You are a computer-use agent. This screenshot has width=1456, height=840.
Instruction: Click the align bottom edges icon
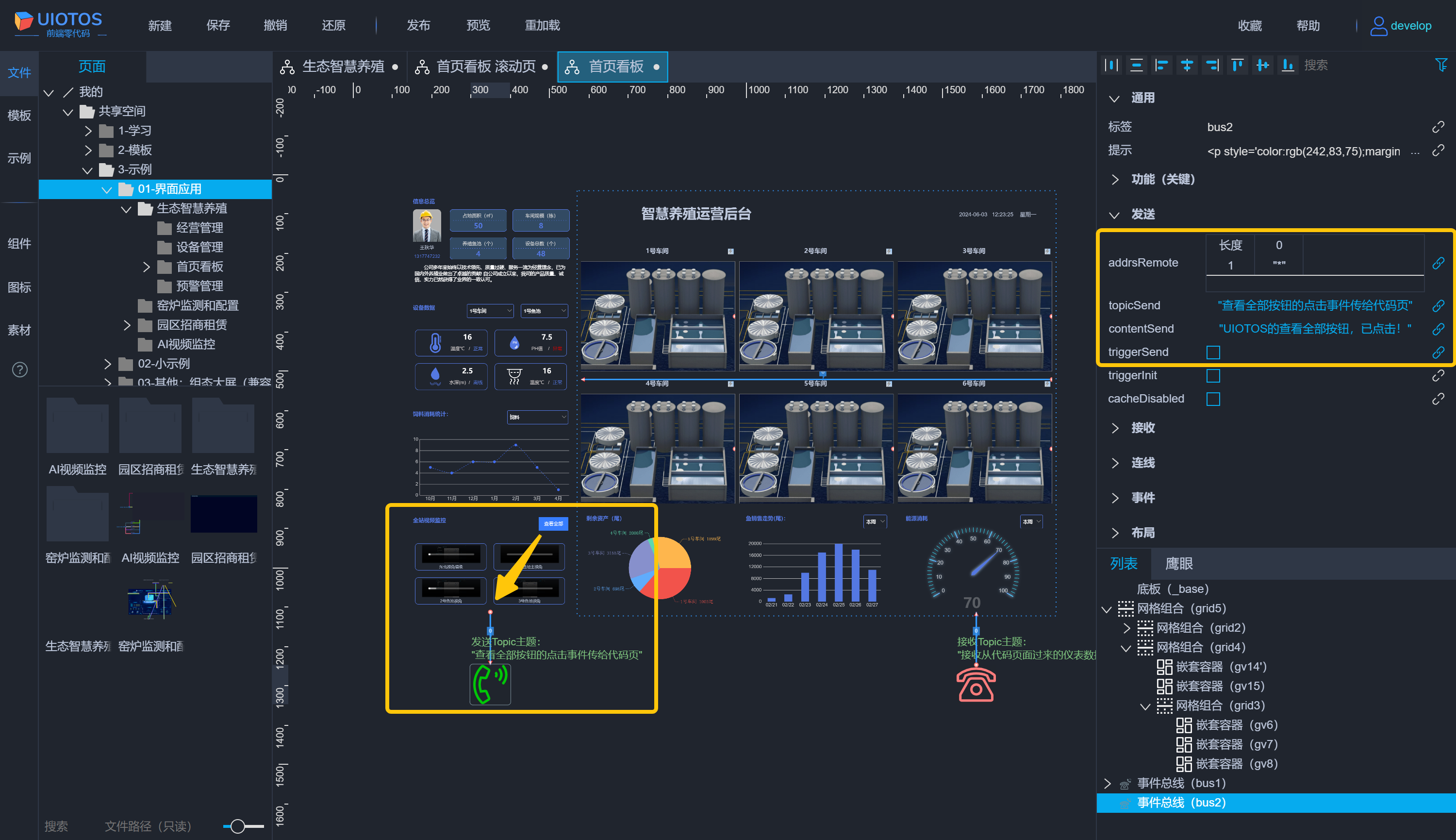click(1287, 65)
